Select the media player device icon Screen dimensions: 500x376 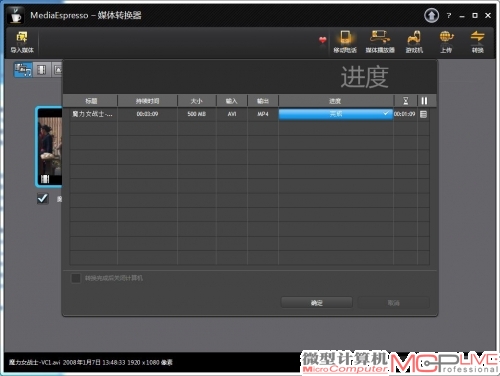pos(380,42)
